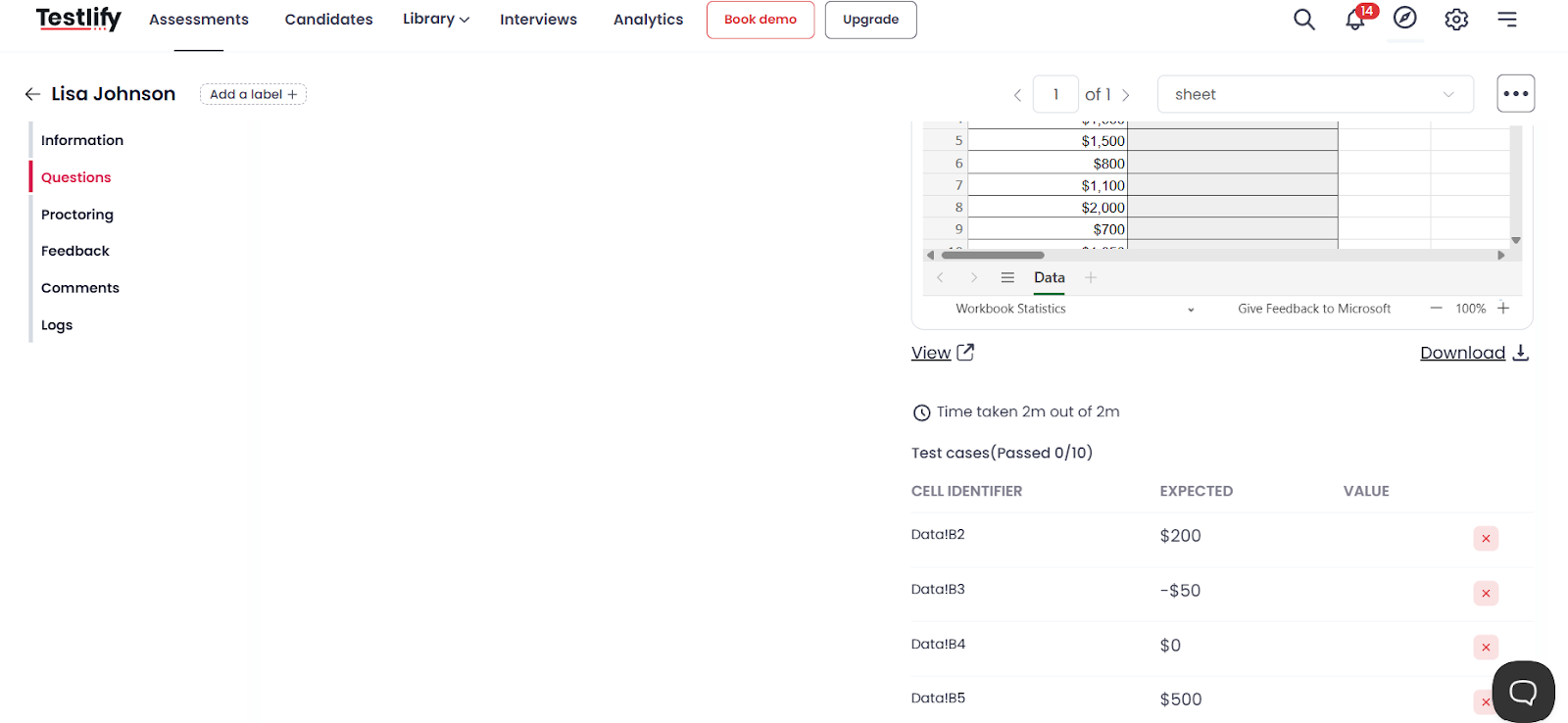Screen dimensions: 1568x723
Task: Click the compass explore icon
Action: click(1405, 18)
